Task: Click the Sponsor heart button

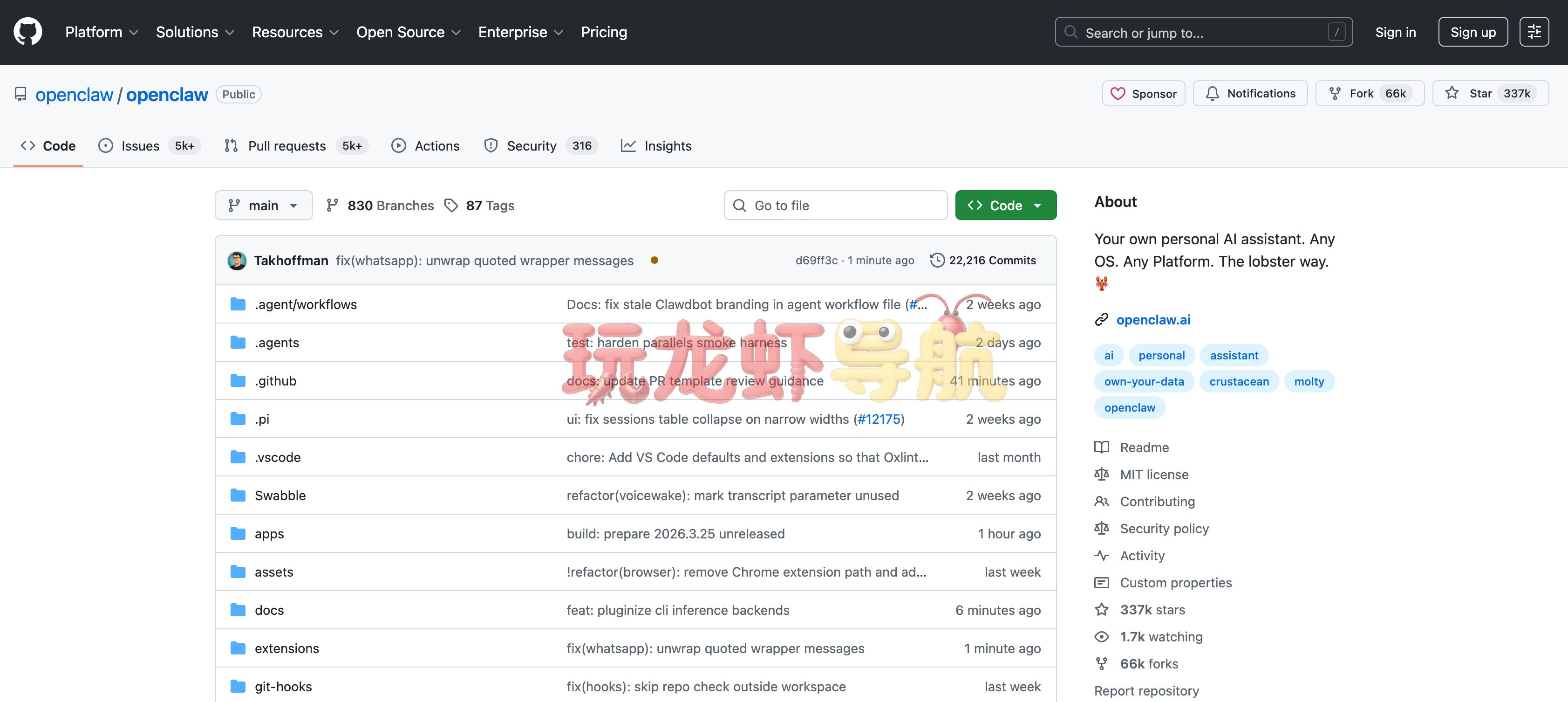Action: click(1143, 94)
